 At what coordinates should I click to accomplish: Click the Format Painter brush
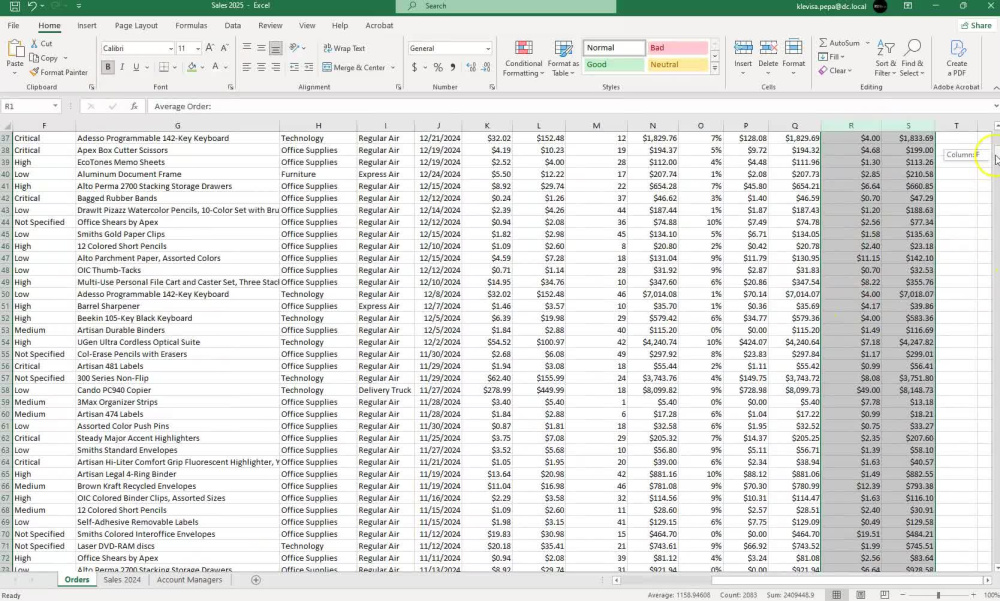[x=59, y=72]
